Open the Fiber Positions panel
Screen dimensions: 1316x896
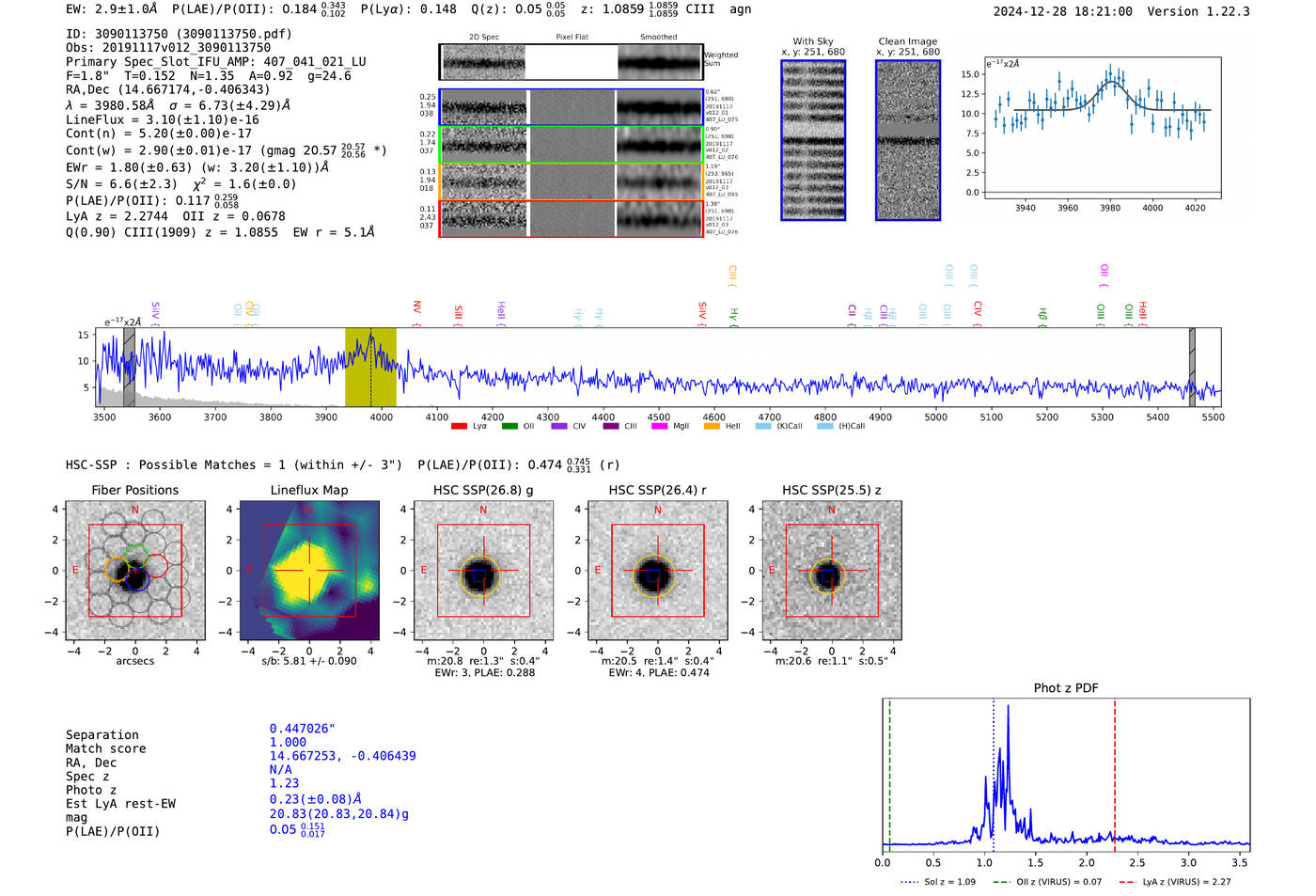[x=135, y=571]
